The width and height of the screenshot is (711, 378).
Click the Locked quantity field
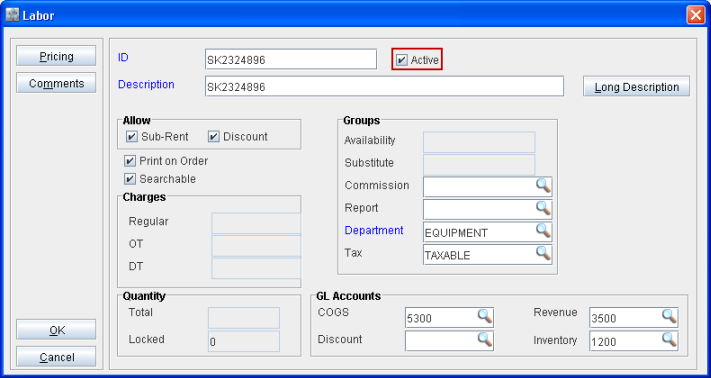tap(244, 341)
